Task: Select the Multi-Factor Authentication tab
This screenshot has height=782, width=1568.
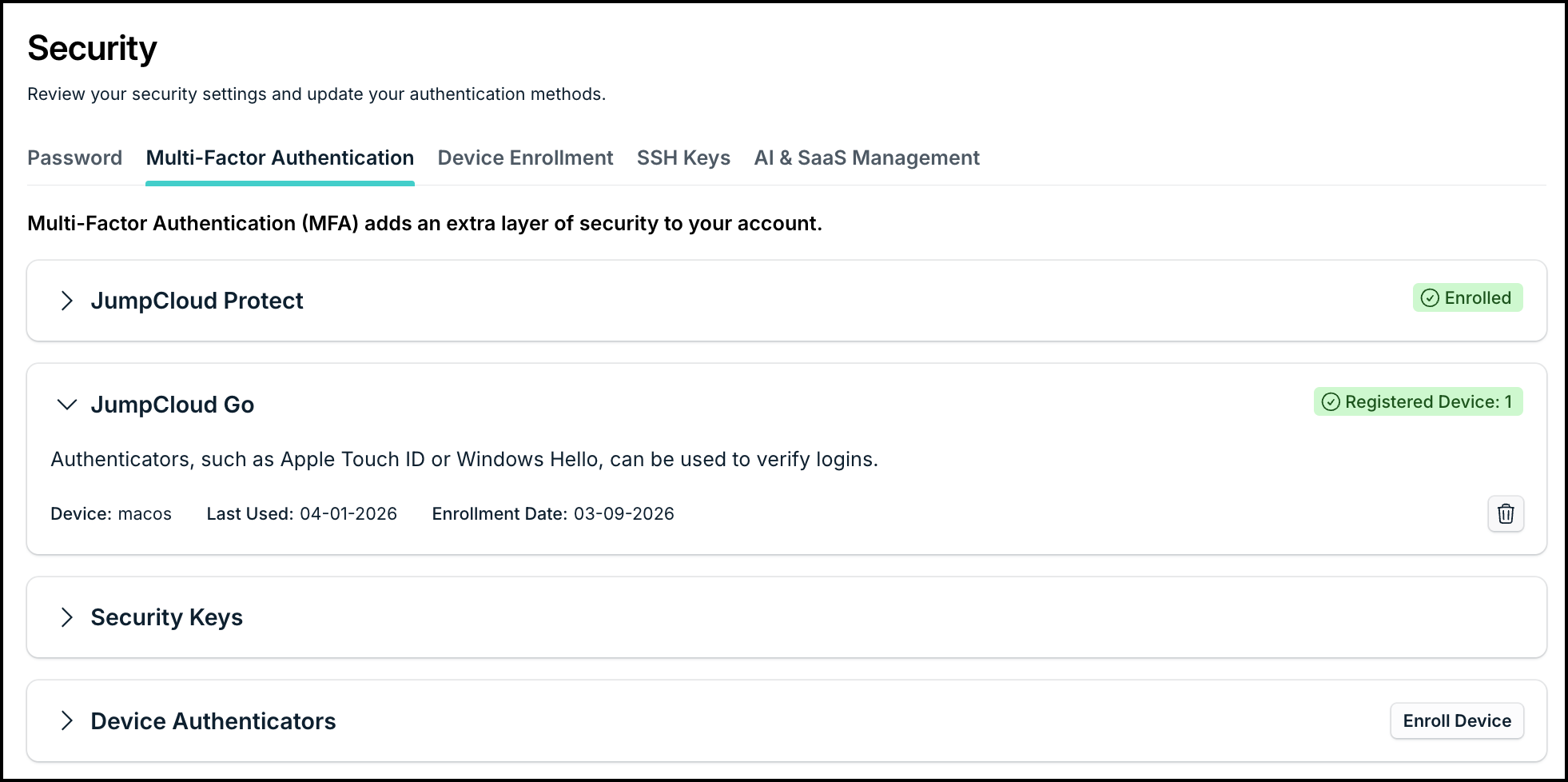Action: coord(280,158)
